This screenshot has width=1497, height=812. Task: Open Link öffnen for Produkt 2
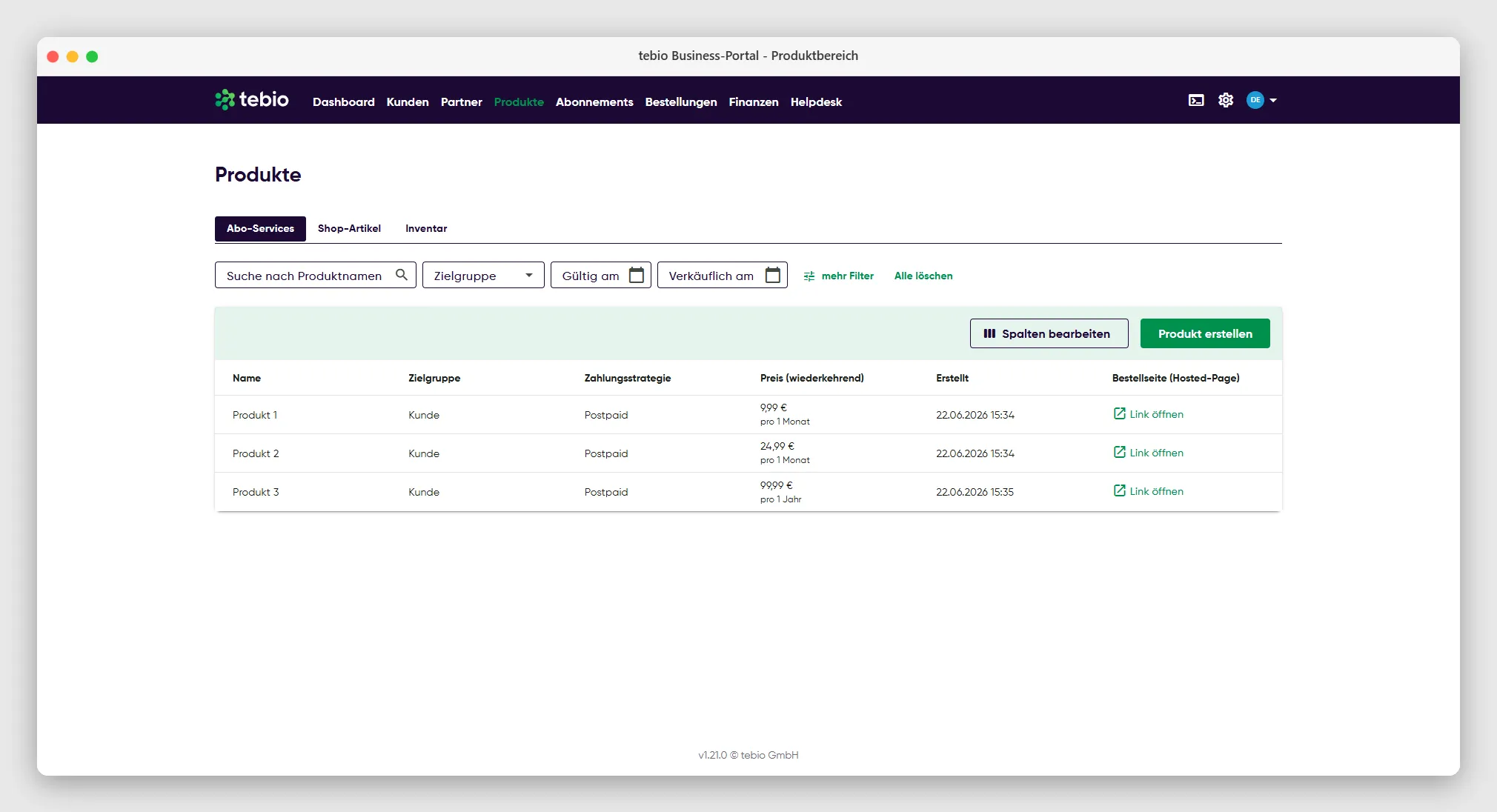pyautogui.click(x=1156, y=453)
